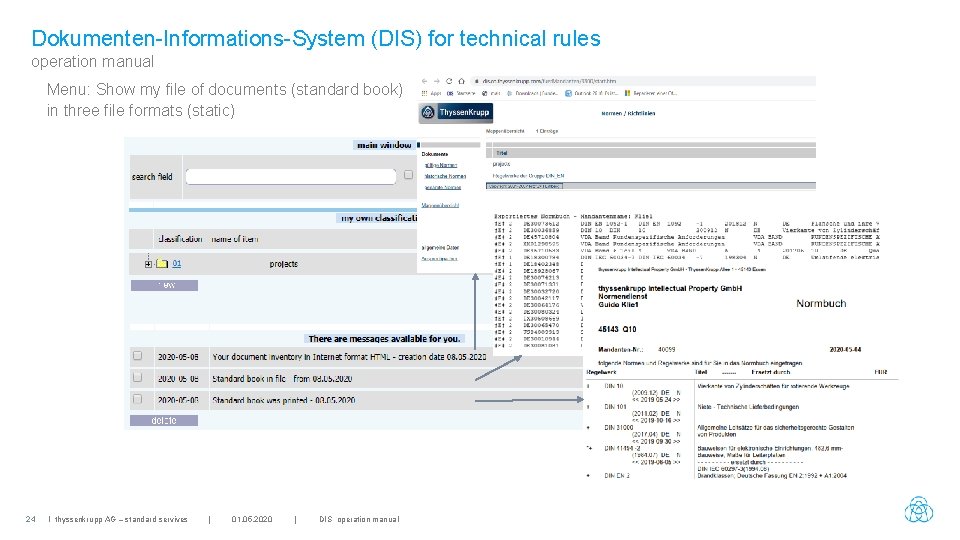
Task: Open the first link under Dokumente
Action: click(441, 165)
